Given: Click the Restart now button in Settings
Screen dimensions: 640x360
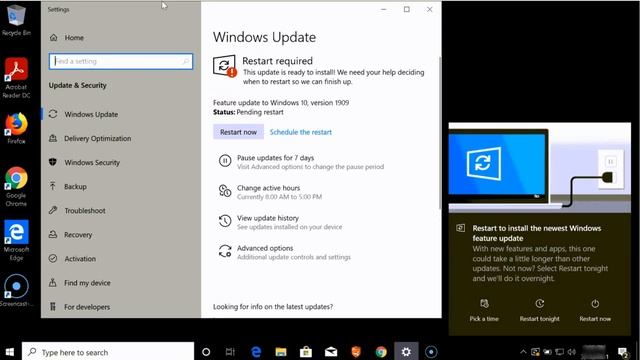Looking at the screenshot, I should pyautogui.click(x=238, y=132).
